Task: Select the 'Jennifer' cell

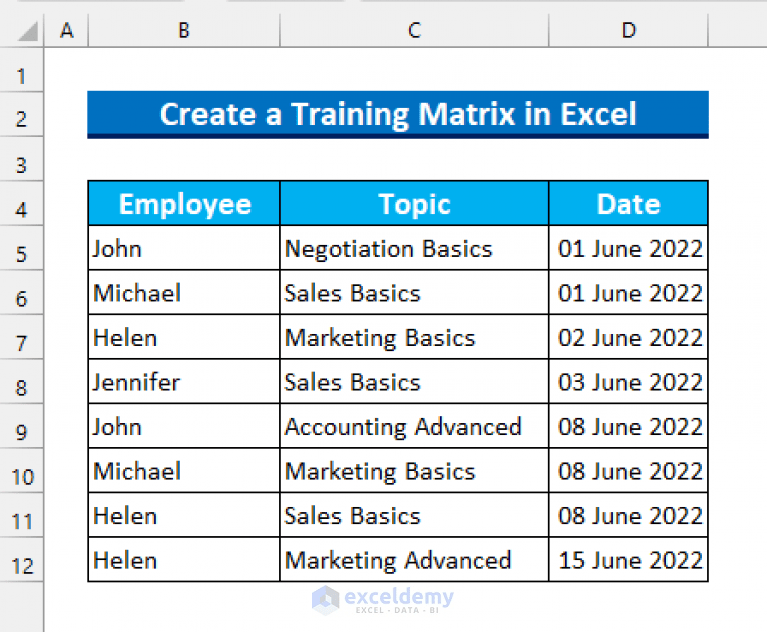Action: click(184, 382)
